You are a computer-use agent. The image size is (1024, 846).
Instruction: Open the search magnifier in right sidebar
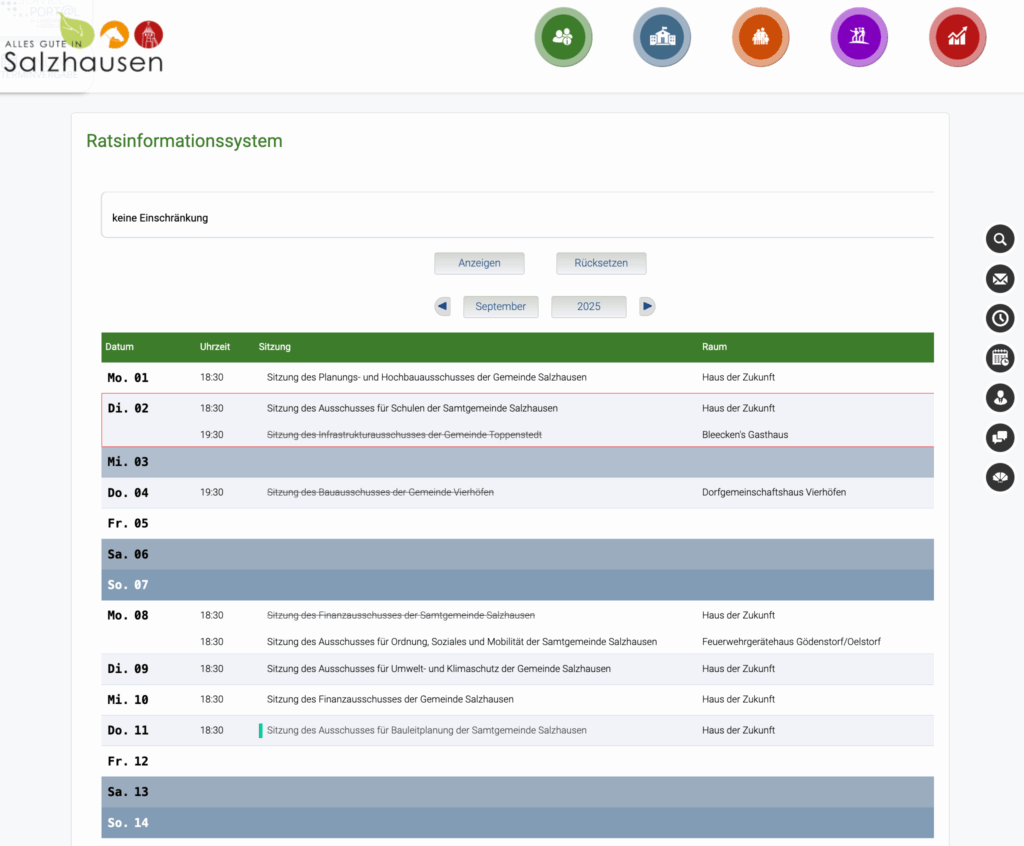(x=999, y=239)
